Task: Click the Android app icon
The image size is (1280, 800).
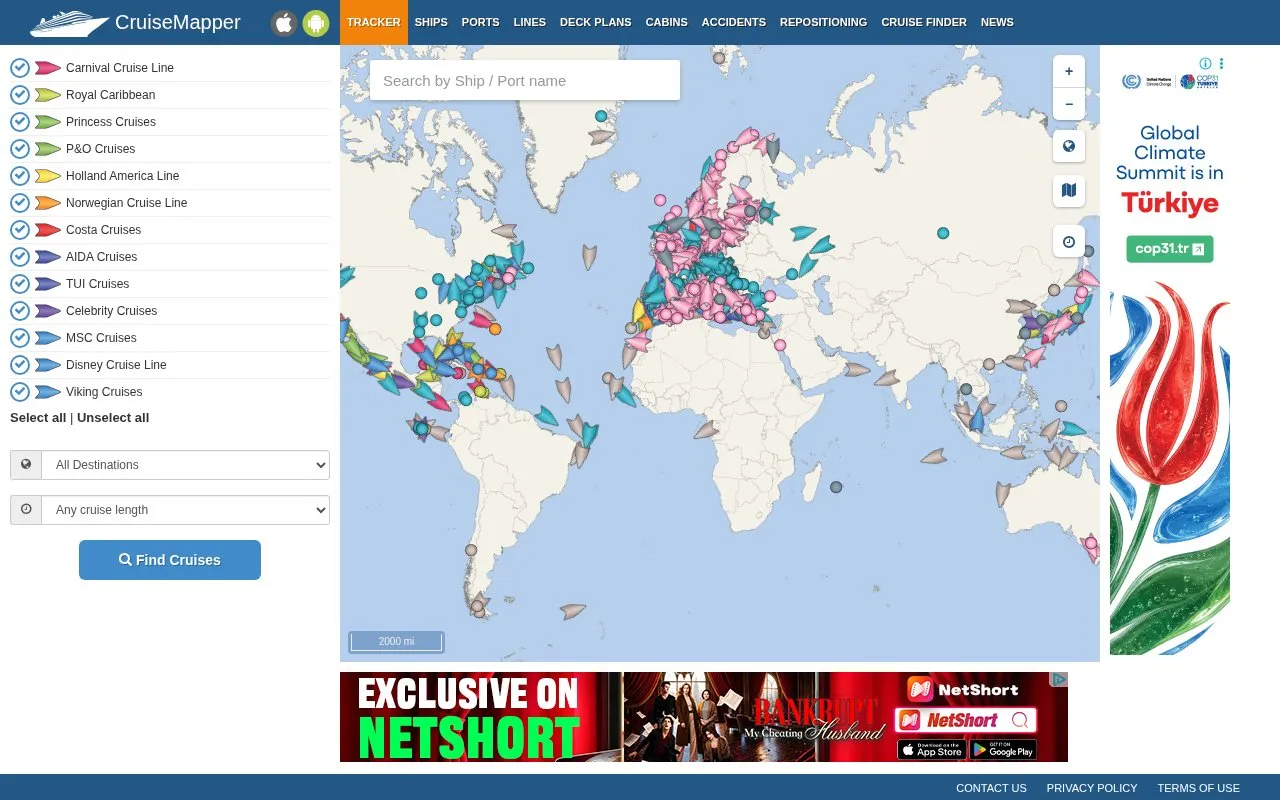Action: (316, 23)
